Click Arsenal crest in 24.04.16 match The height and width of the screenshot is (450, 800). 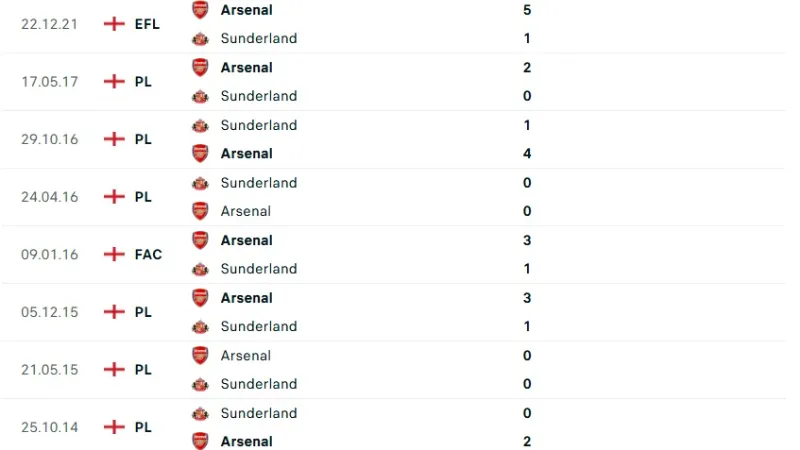click(x=200, y=211)
